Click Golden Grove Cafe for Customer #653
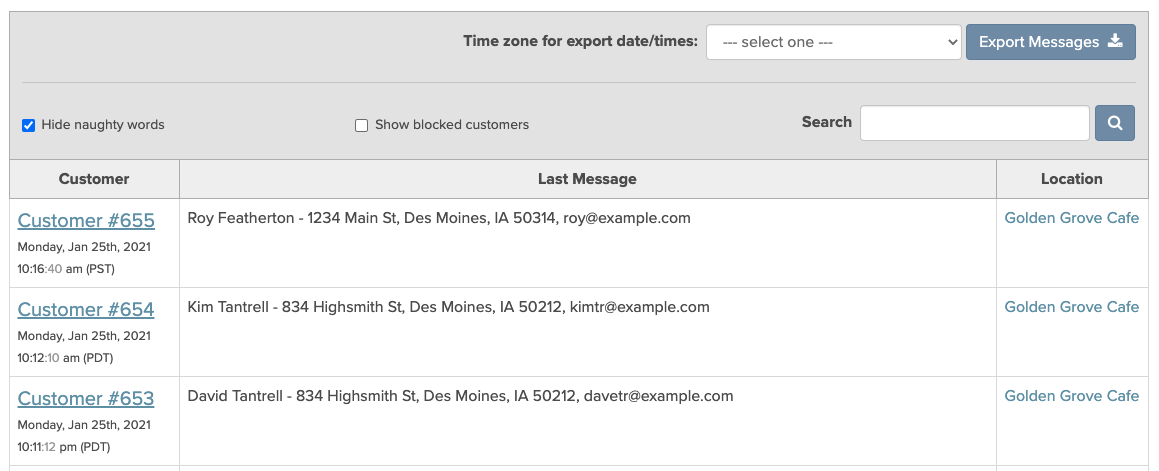1159x471 pixels. click(x=1071, y=396)
